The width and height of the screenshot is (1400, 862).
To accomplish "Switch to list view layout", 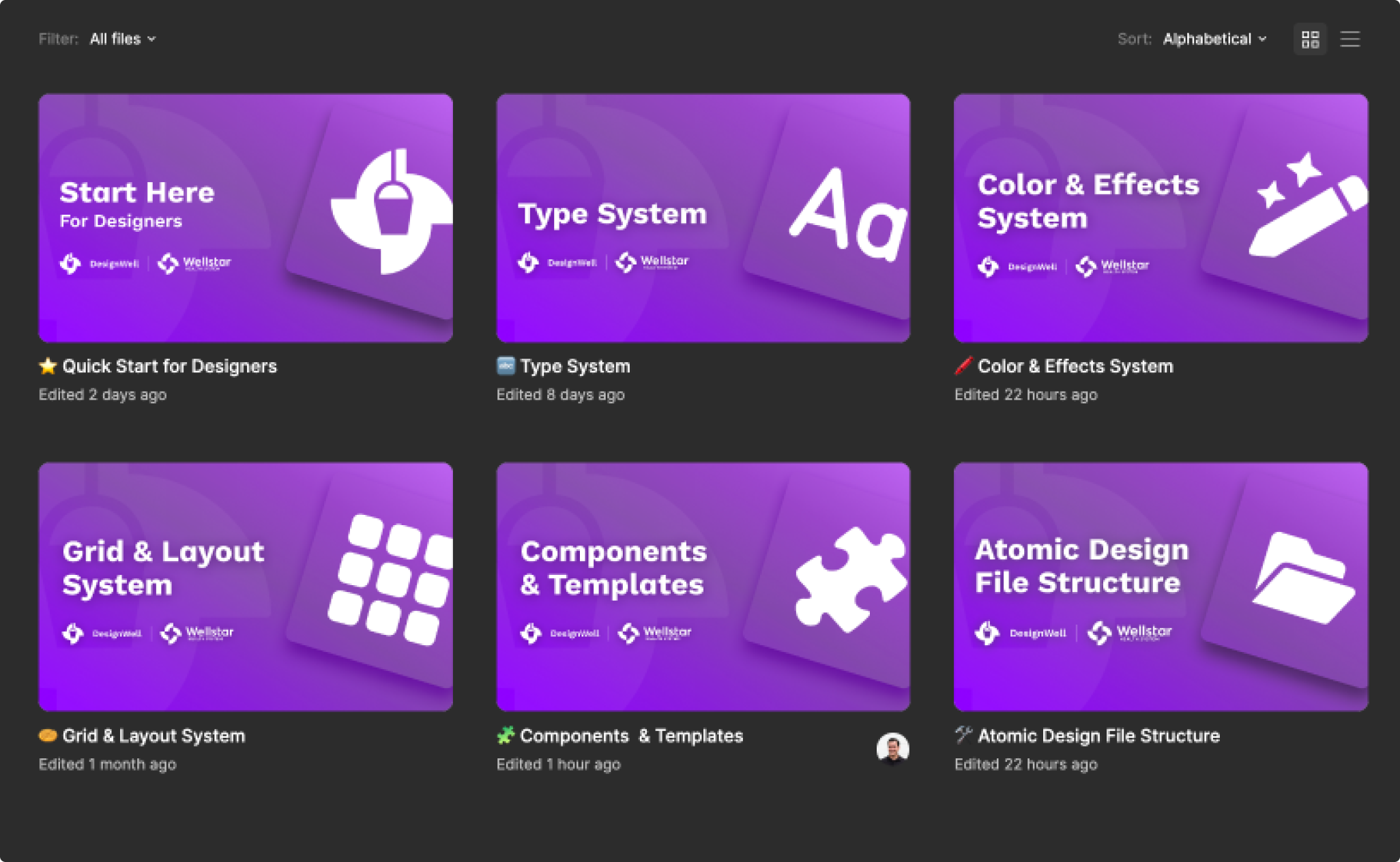I will (1350, 40).
